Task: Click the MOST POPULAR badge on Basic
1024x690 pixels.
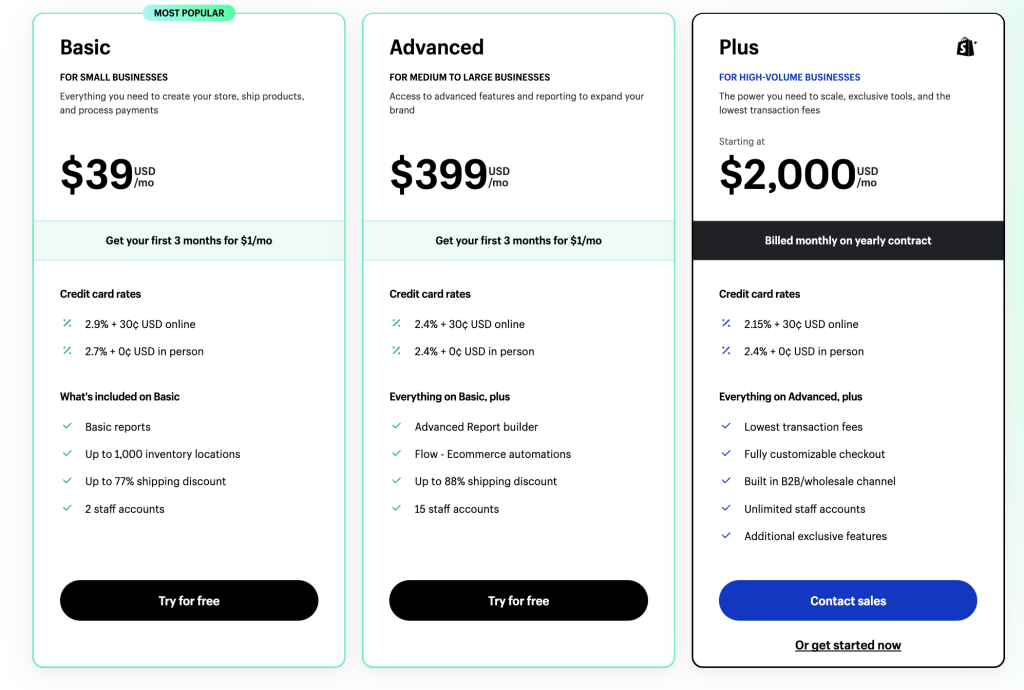Action: [x=189, y=13]
